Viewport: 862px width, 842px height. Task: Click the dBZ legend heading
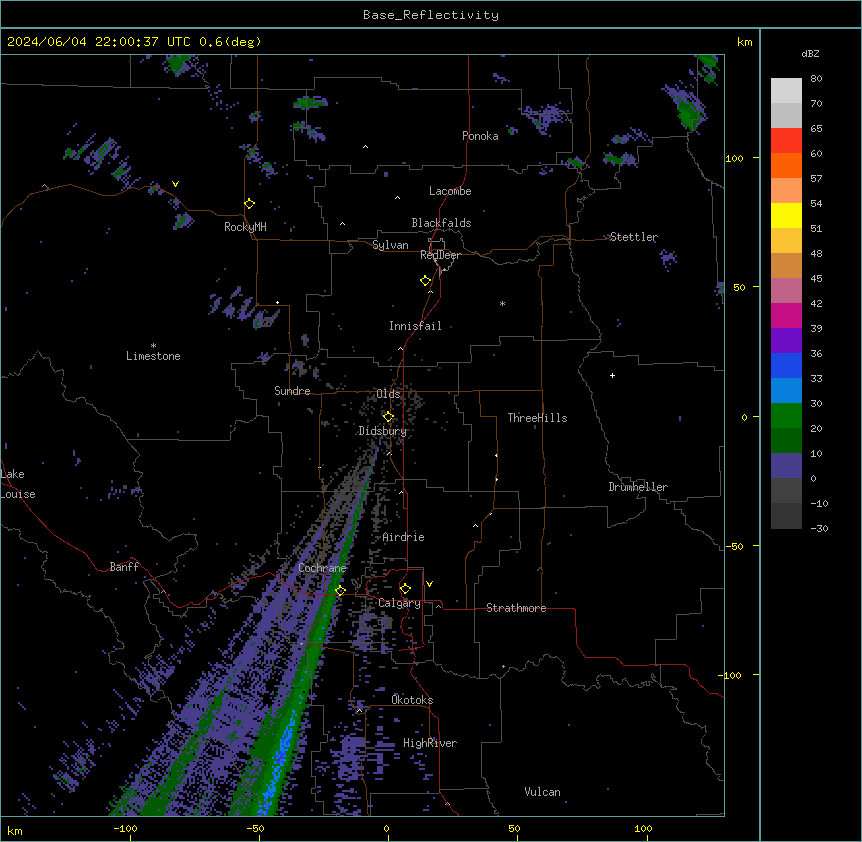[810, 54]
